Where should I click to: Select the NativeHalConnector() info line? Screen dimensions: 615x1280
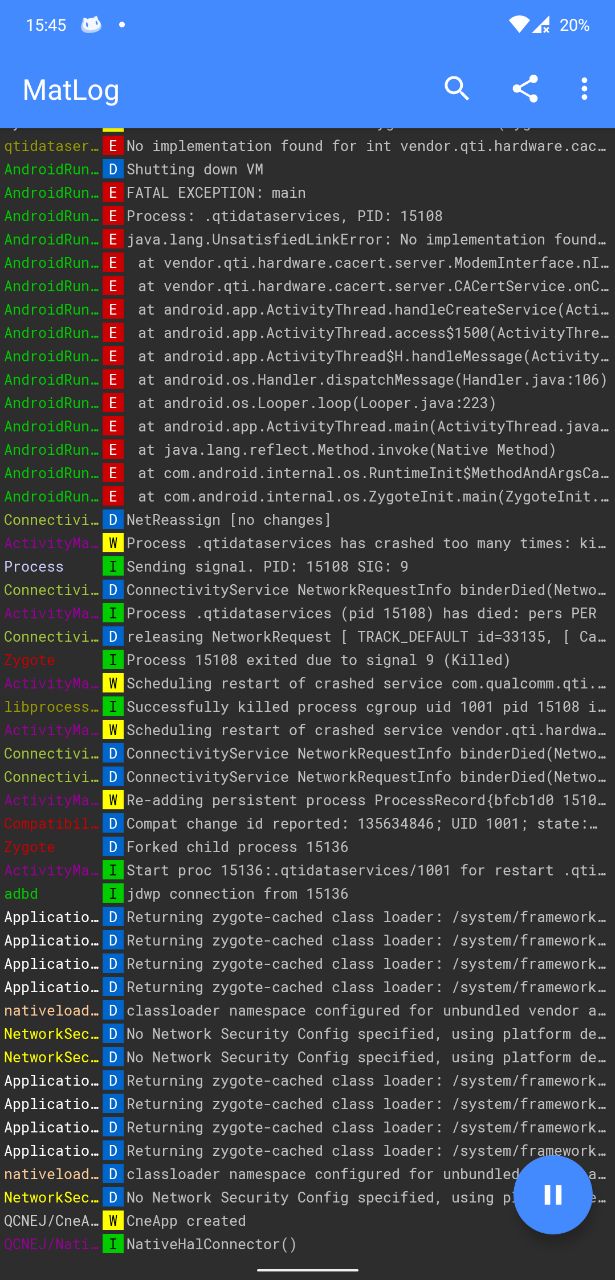(x=212, y=1244)
